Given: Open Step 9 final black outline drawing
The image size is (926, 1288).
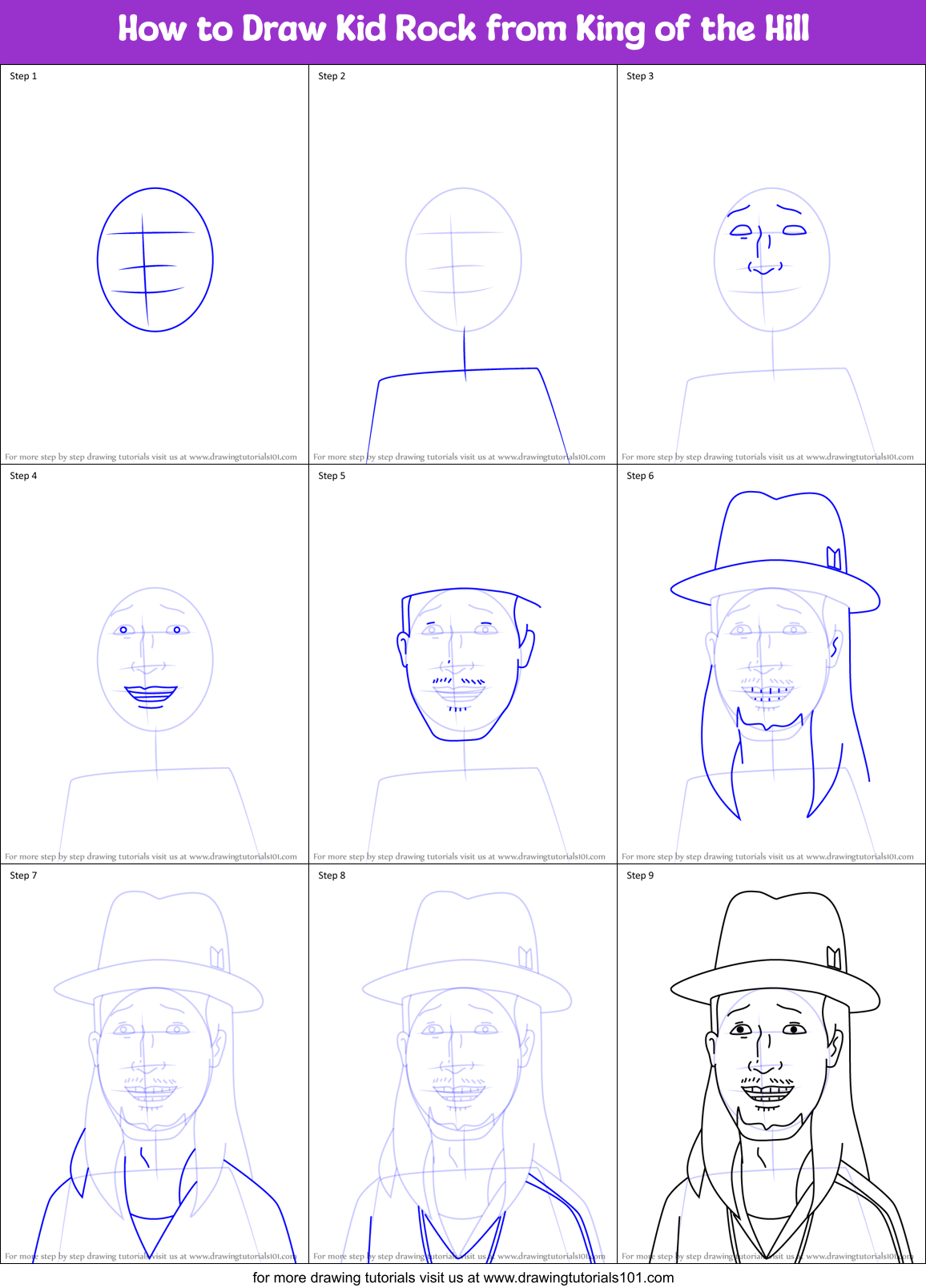Looking at the screenshot, I should 781,1076.
